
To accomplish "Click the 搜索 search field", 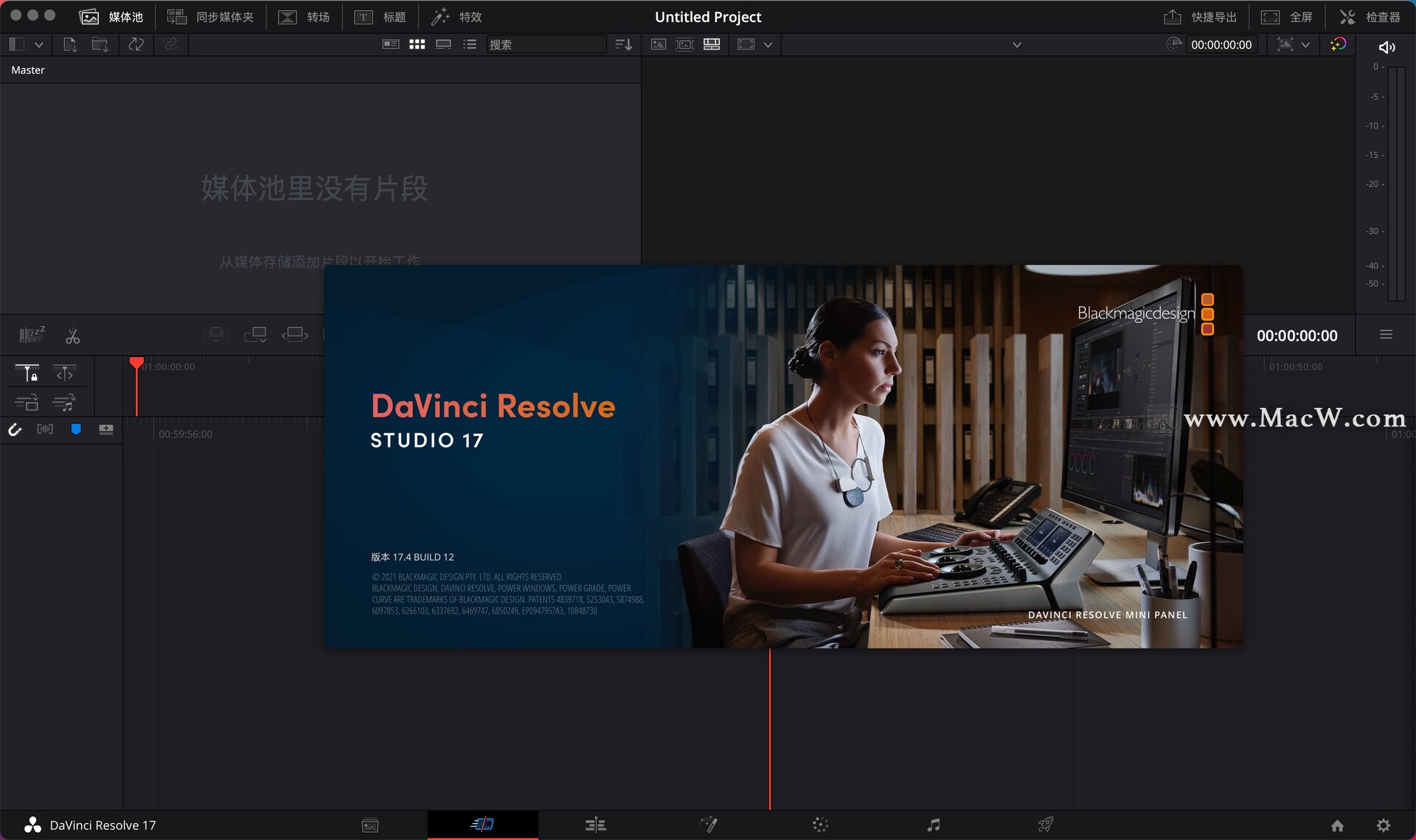I will point(546,44).
